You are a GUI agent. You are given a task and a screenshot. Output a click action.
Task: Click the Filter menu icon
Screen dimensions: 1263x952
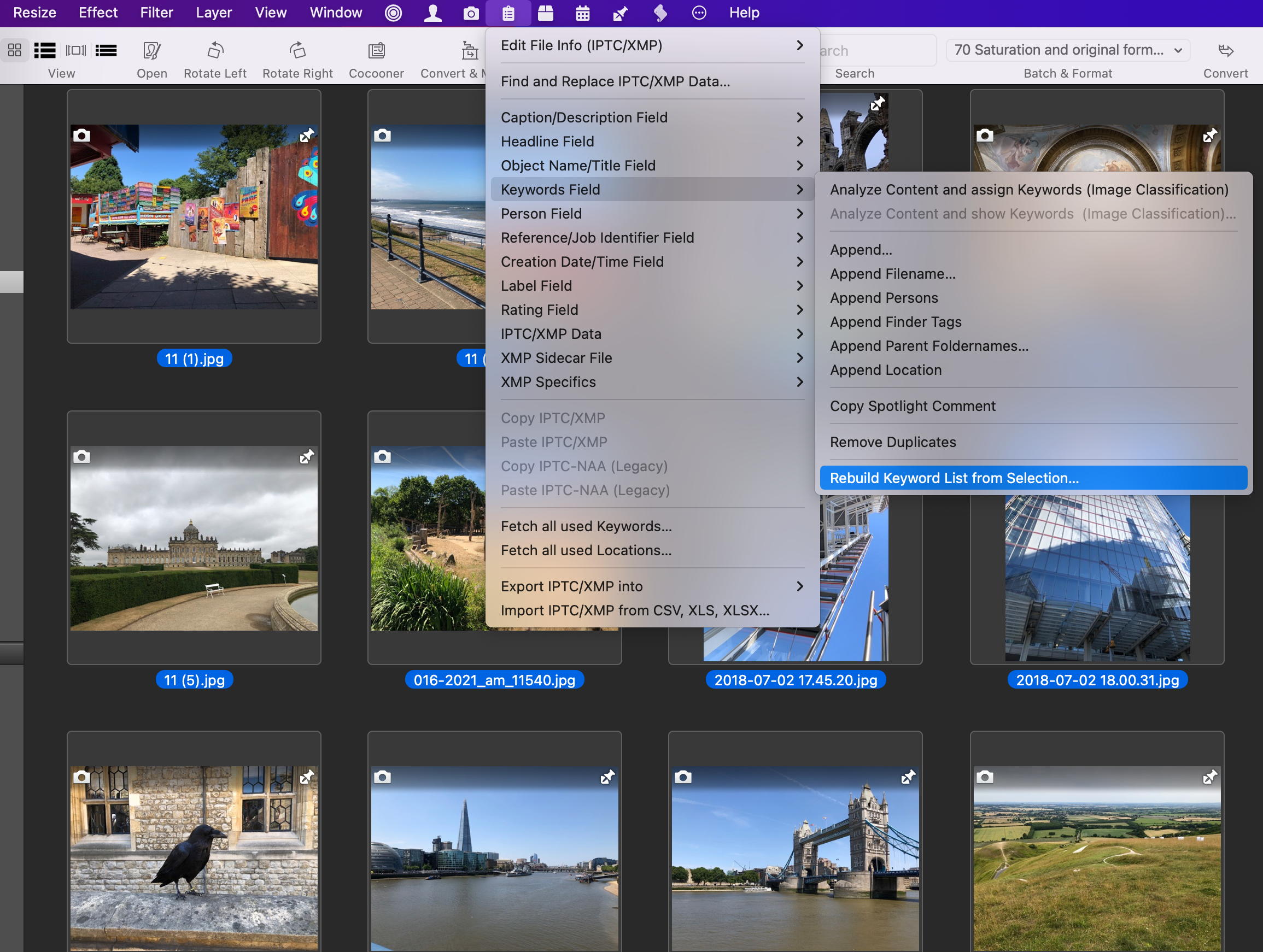pyautogui.click(x=156, y=12)
